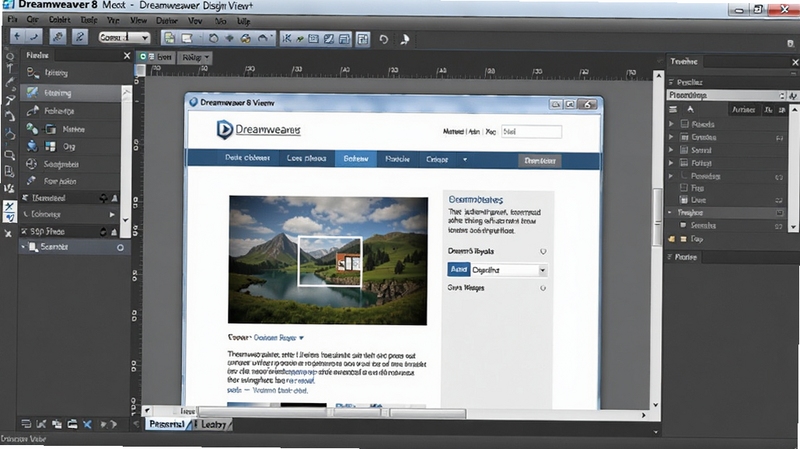Click the search field at the top of the page
The height and width of the screenshot is (449, 800).
(x=531, y=132)
